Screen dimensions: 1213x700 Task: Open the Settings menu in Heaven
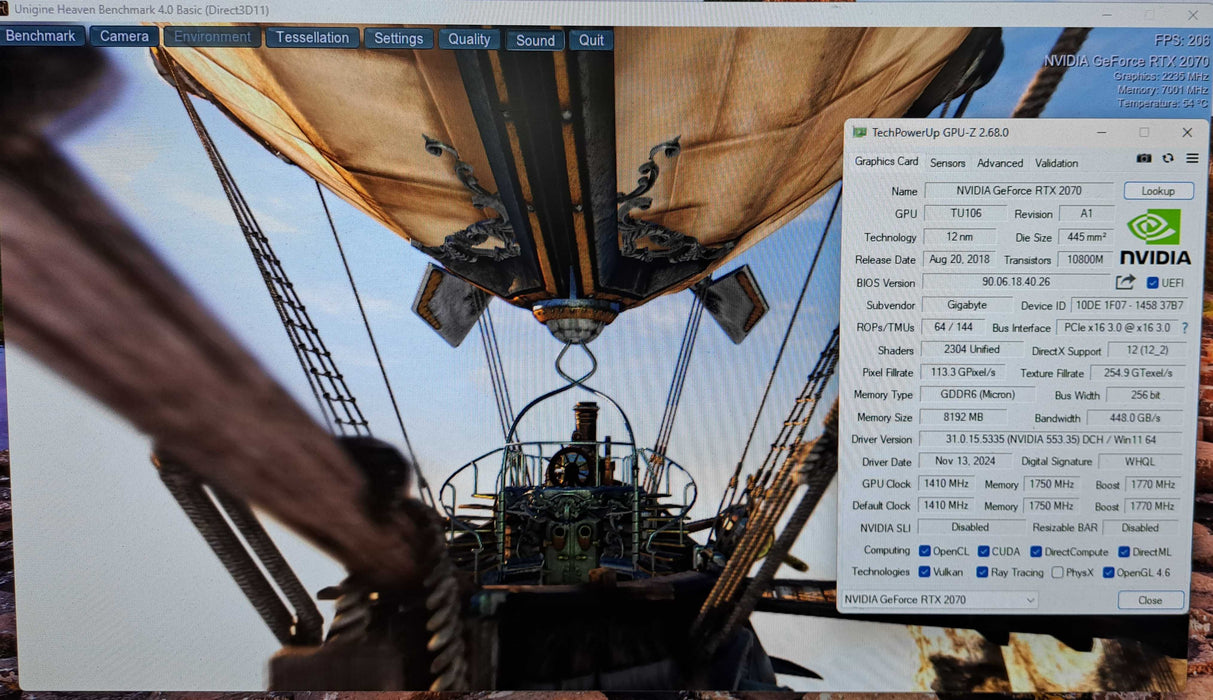pyautogui.click(x=399, y=39)
